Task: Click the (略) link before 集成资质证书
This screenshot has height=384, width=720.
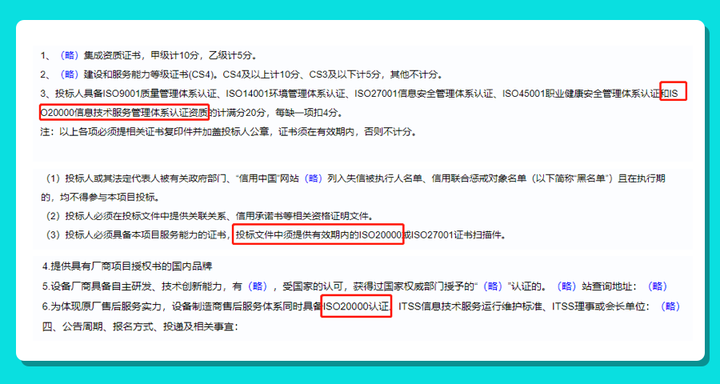Action: point(70,56)
